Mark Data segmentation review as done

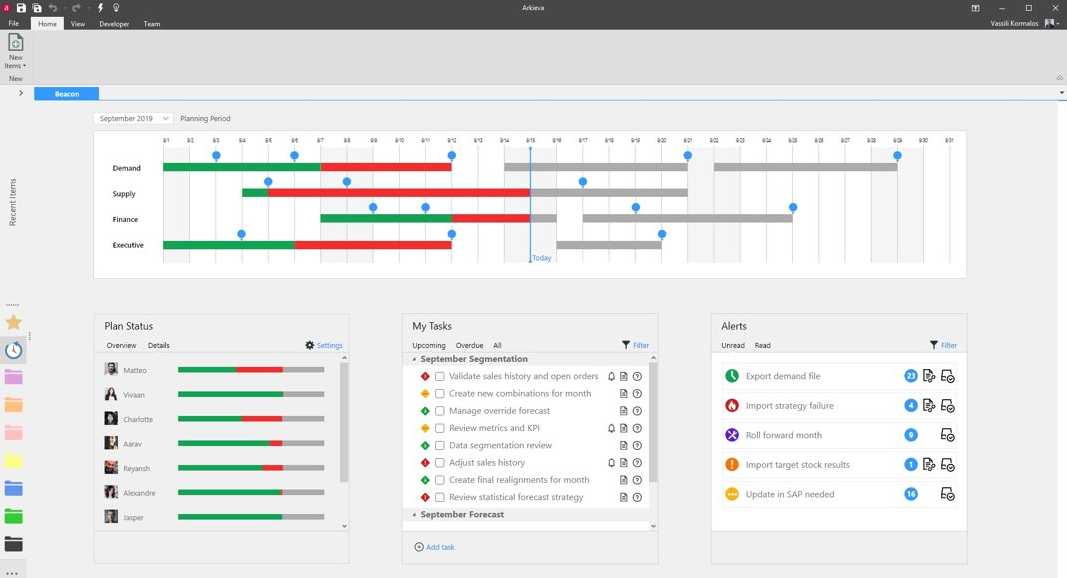[x=439, y=446]
